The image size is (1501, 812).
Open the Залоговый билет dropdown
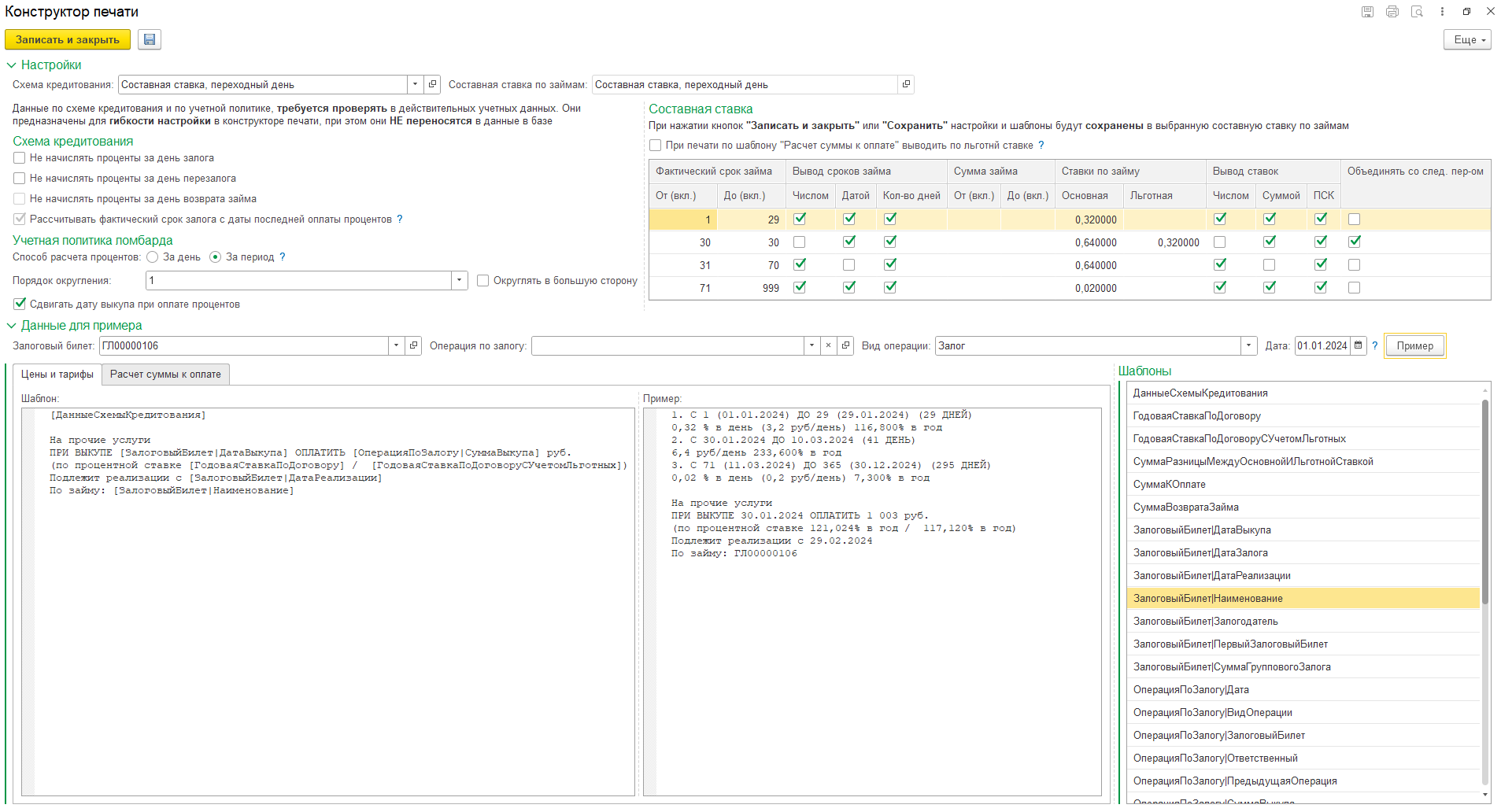[x=396, y=345]
